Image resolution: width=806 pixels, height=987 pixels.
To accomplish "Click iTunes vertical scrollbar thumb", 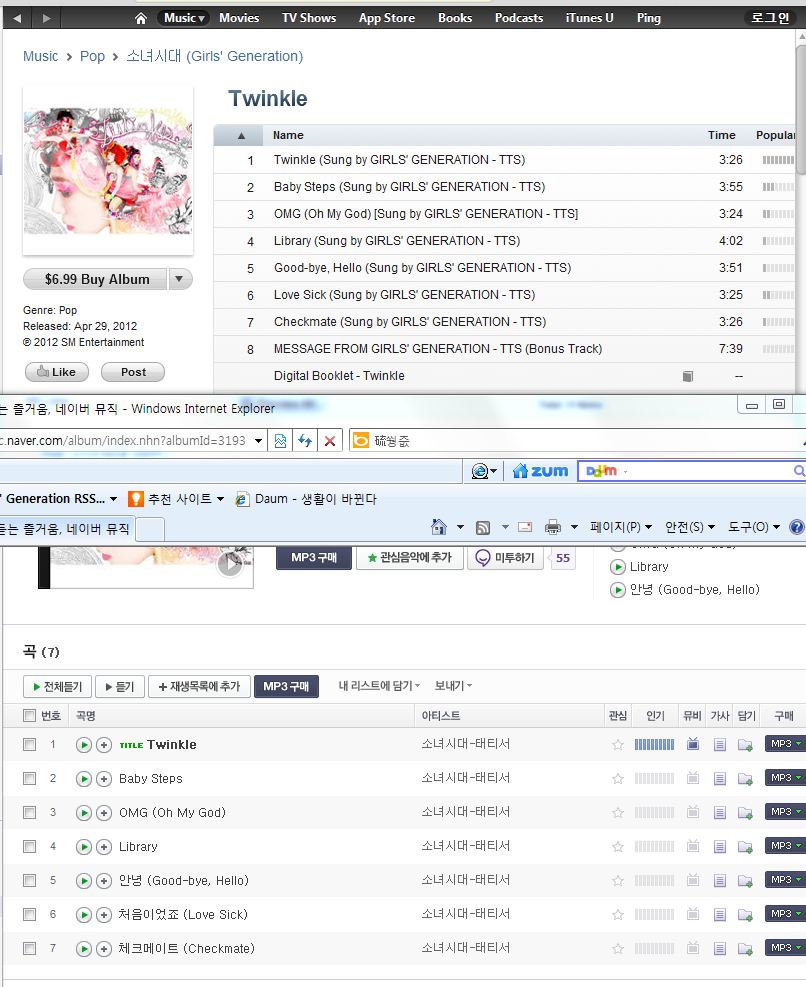I will coord(801,110).
